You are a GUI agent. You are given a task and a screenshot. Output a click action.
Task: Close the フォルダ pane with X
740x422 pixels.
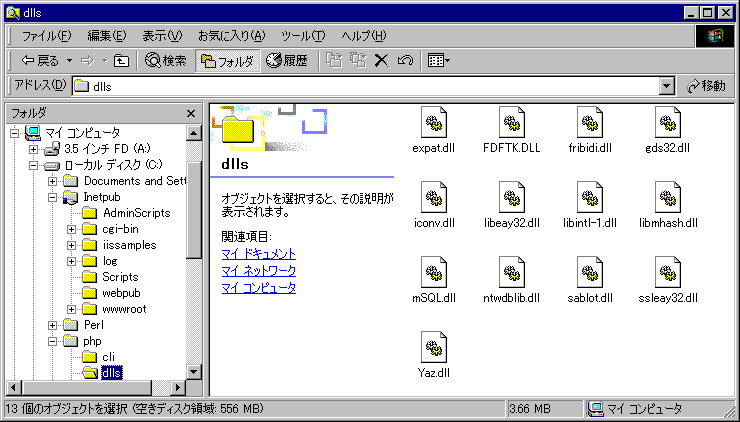[191, 113]
